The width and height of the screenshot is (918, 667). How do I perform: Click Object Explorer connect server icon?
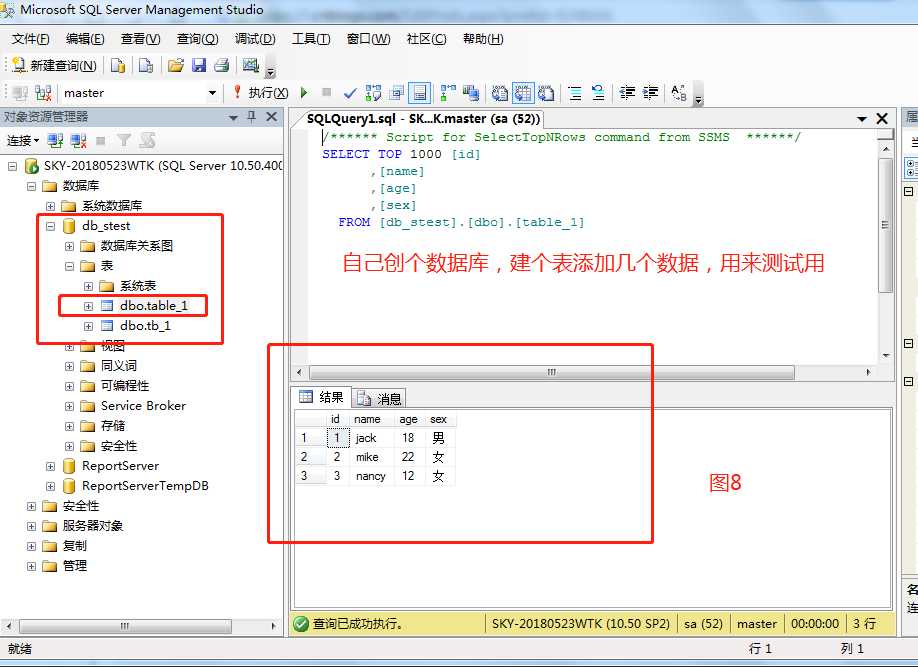(55, 141)
